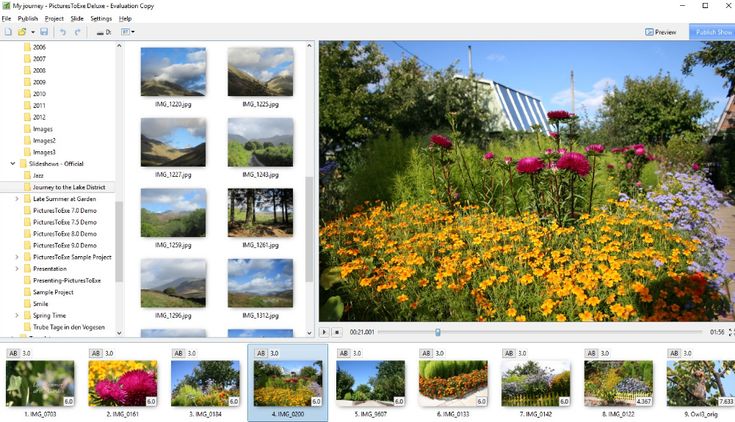Click the Preview button
This screenshot has height=422, width=735.
coord(660,32)
